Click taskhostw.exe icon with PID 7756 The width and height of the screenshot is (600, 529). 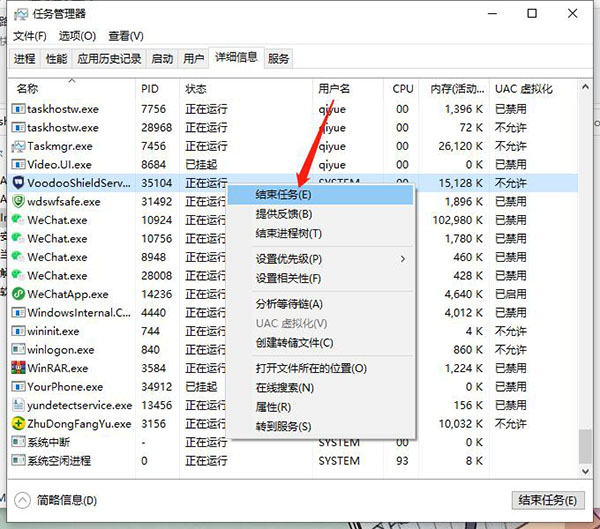[x=18, y=109]
